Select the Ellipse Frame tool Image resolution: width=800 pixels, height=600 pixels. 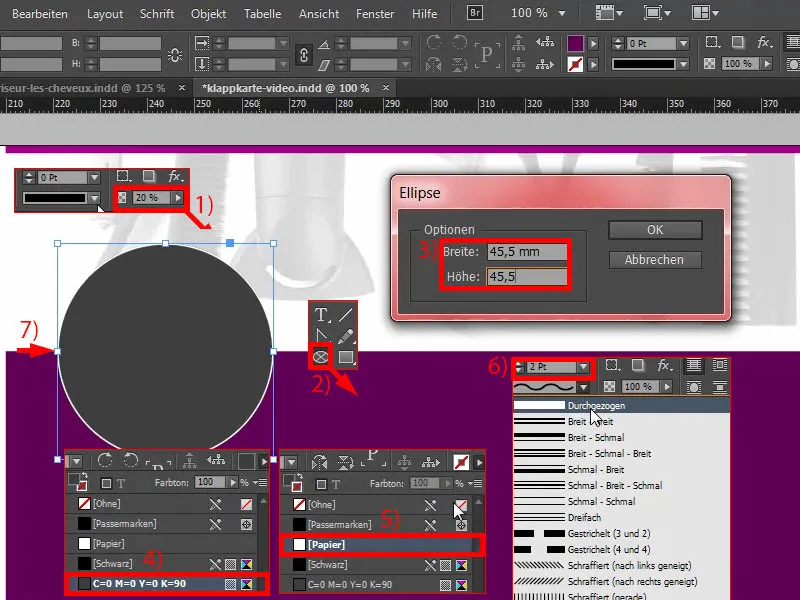(x=320, y=356)
